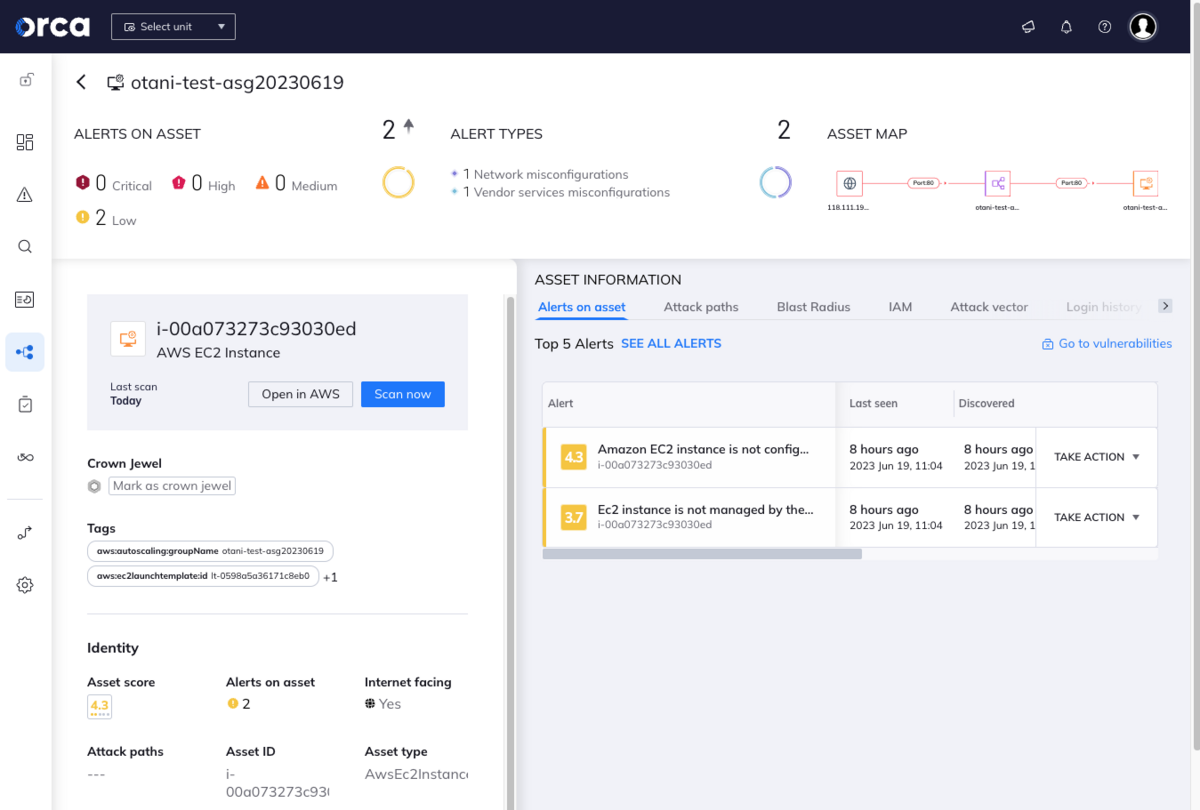Click Open in AWS button
This screenshot has height=810, width=1200.
(300, 394)
